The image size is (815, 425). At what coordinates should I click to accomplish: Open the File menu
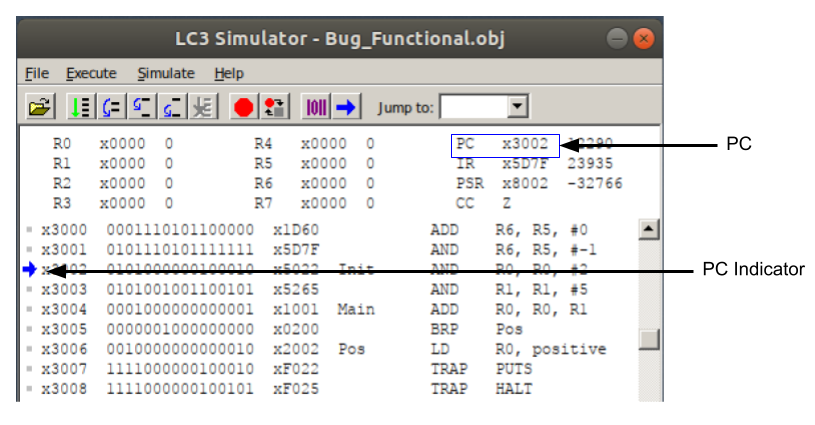37,73
